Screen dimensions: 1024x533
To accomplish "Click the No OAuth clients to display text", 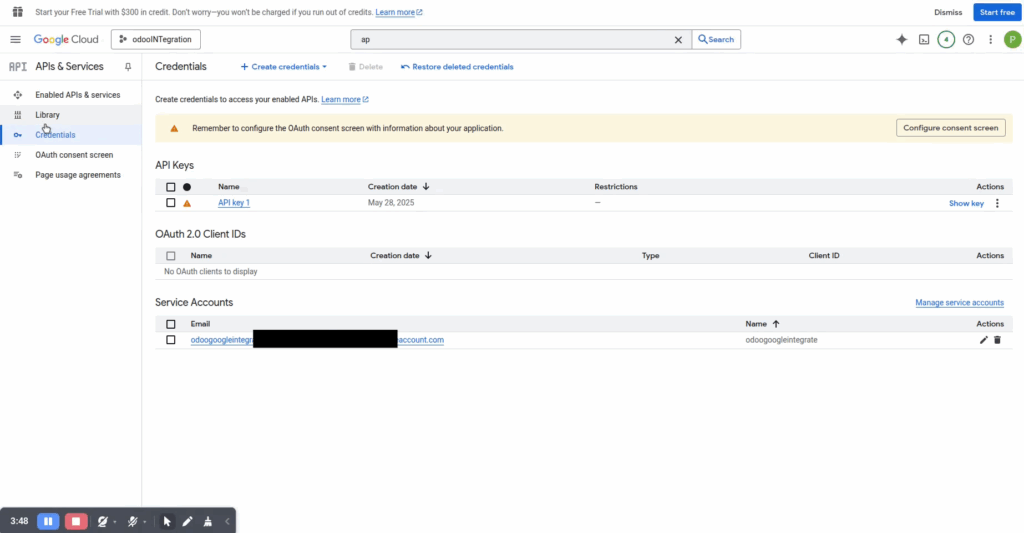I will coord(210,271).
